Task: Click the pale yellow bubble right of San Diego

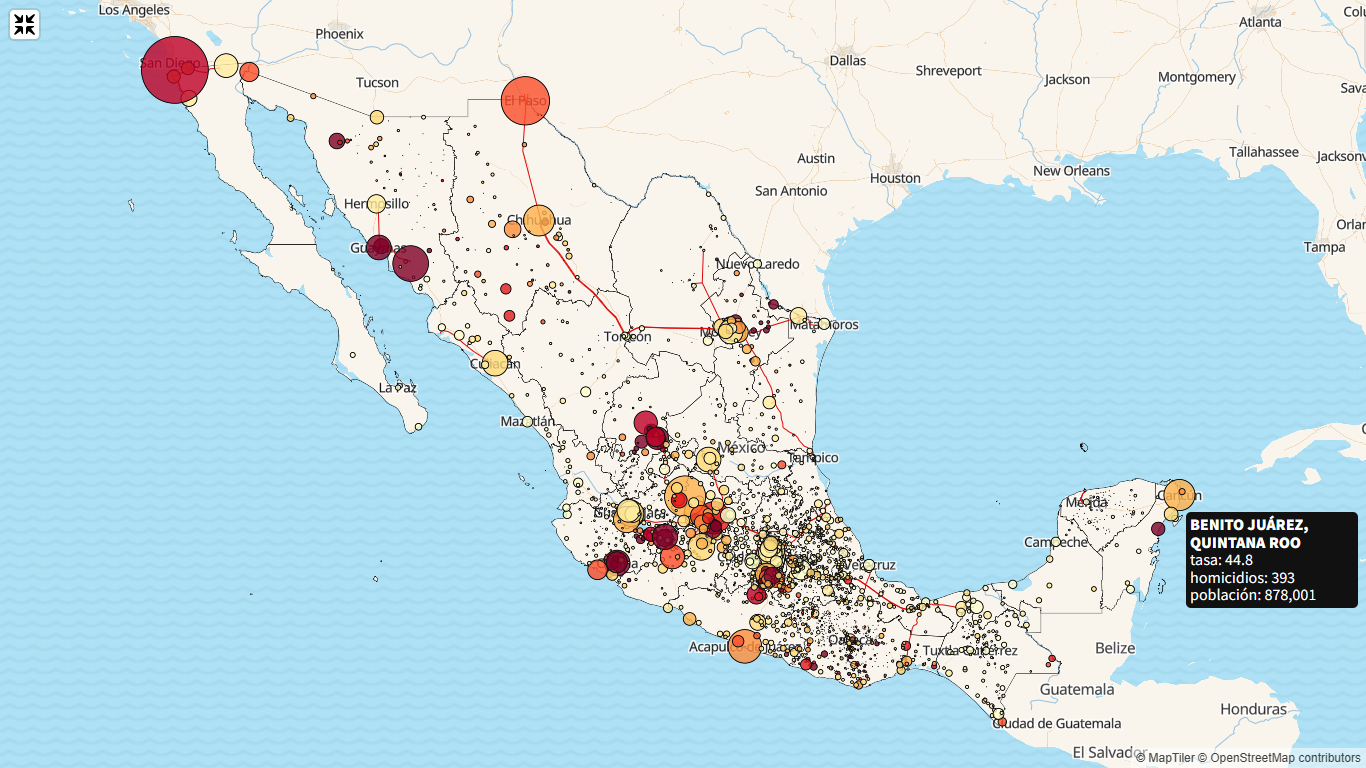Action: pos(226,66)
